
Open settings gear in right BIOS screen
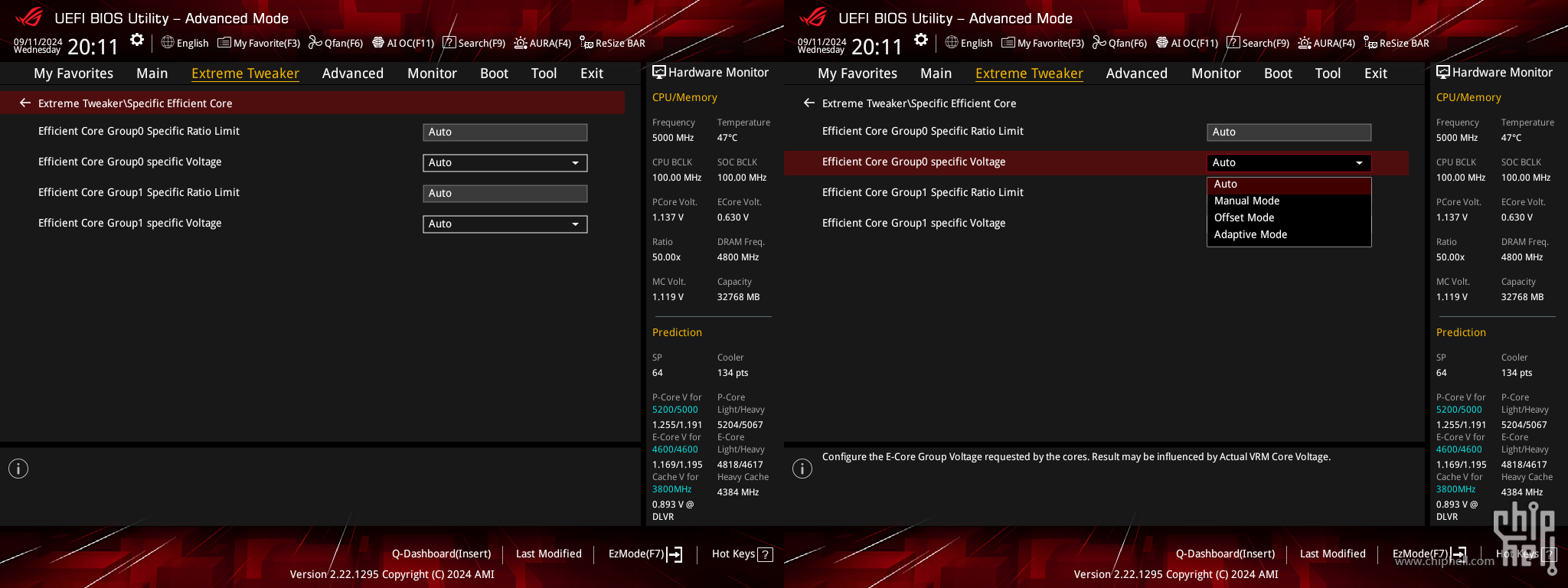pyautogui.click(x=921, y=40)
